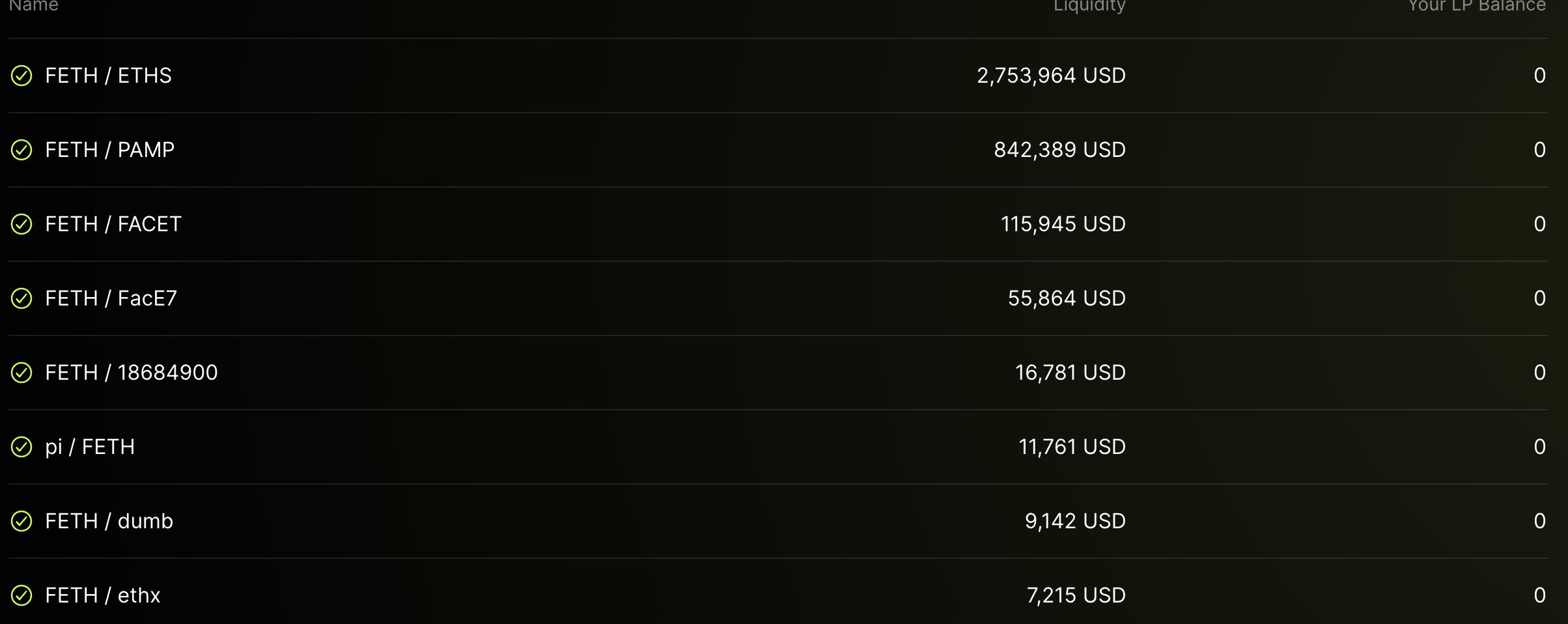Open the pi / FETH pool
Screen dimensions: 1568x624
tap(90, 447)
